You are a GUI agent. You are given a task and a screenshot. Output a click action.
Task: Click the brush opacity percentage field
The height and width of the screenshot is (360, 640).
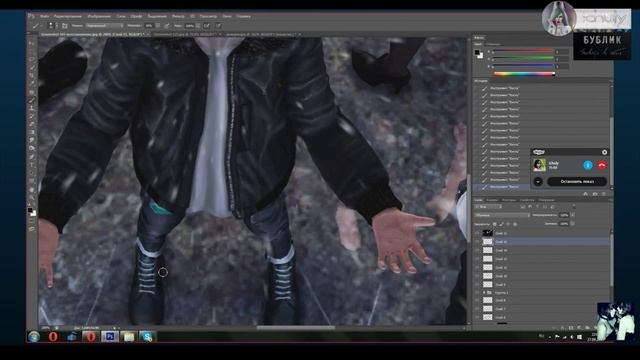click(x=149, y=26)
